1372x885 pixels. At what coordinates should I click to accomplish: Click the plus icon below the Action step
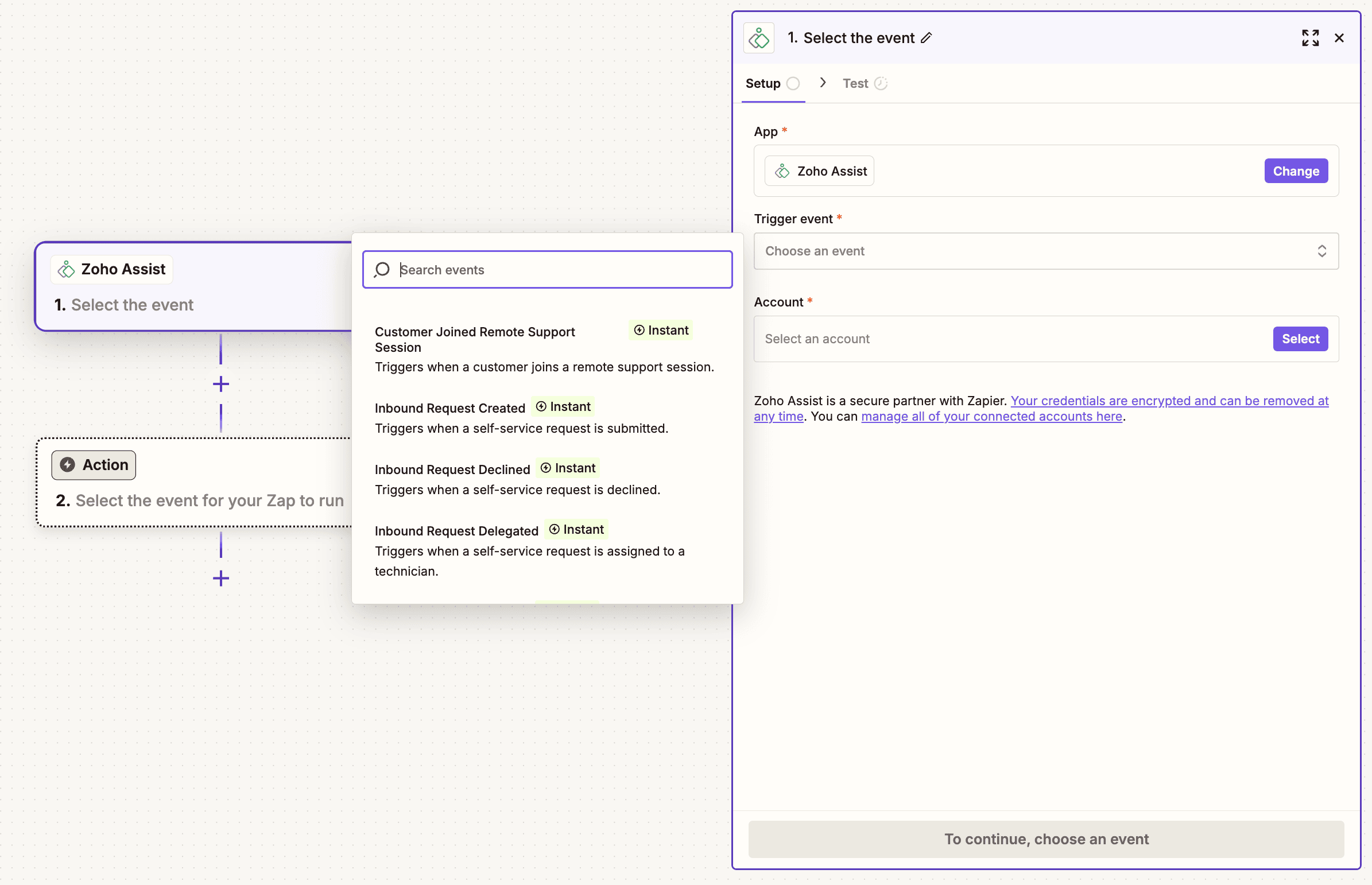tap(220, 578)
